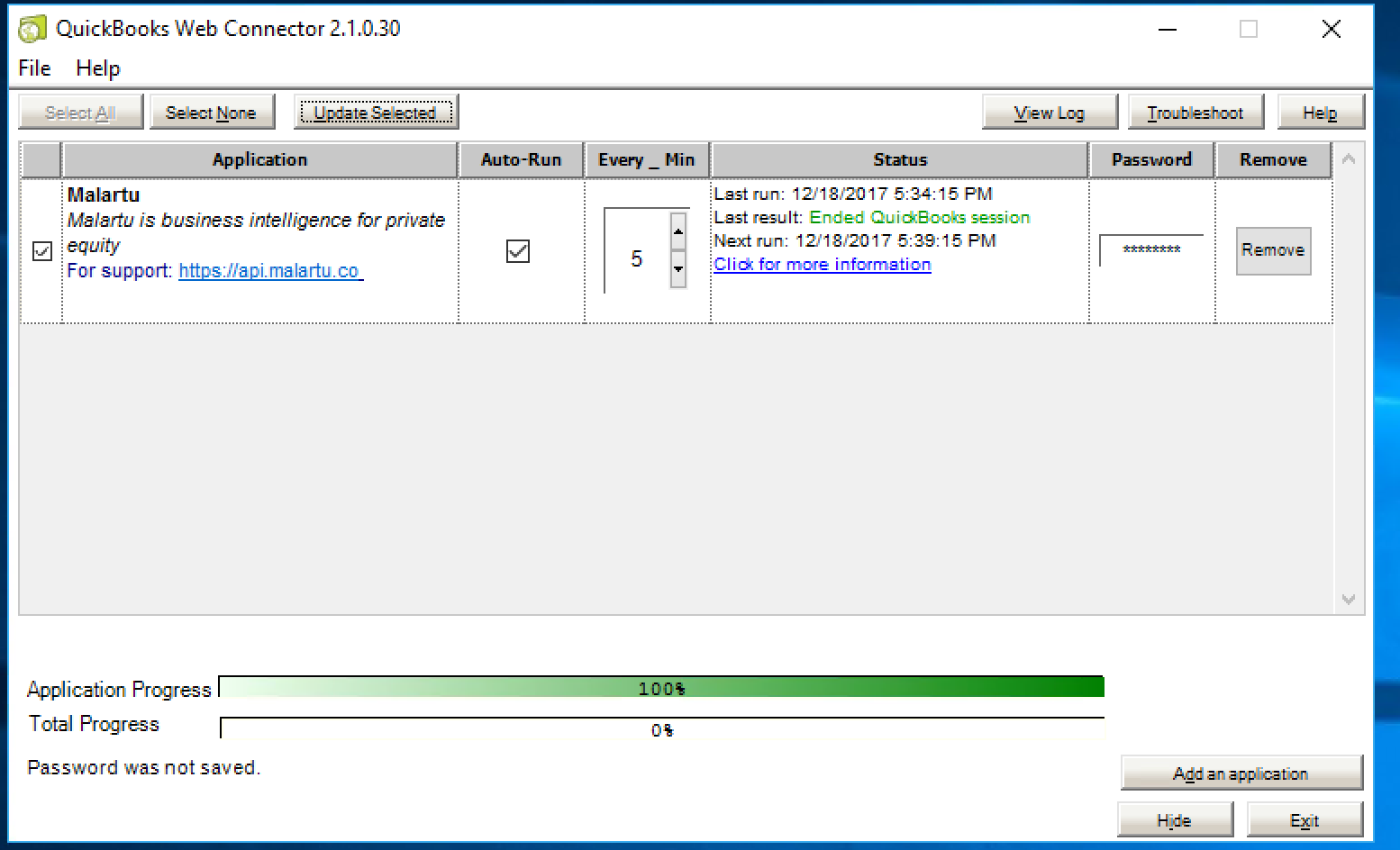This screenshot has height=850, width=1400.
Task: Click the Remove column header
Action: [1273, 160]
